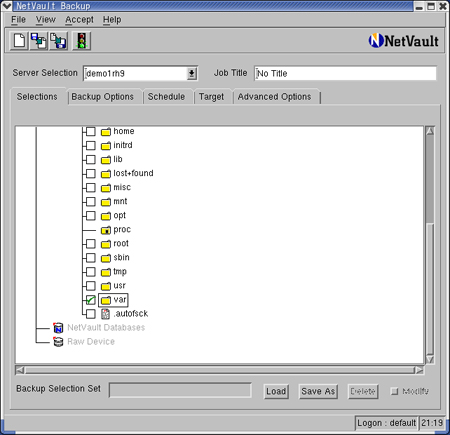Check the home folder checkbox

pyautogui.click(x=91, y=131)
